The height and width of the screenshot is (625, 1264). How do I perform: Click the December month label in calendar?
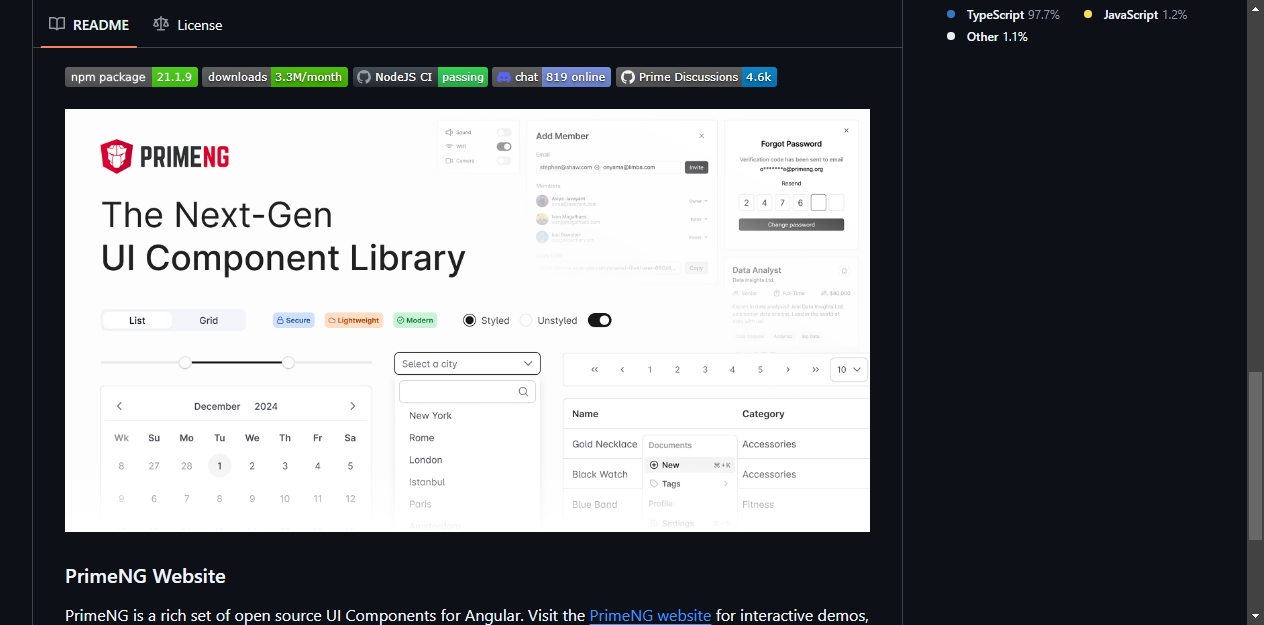coord(217,406)
